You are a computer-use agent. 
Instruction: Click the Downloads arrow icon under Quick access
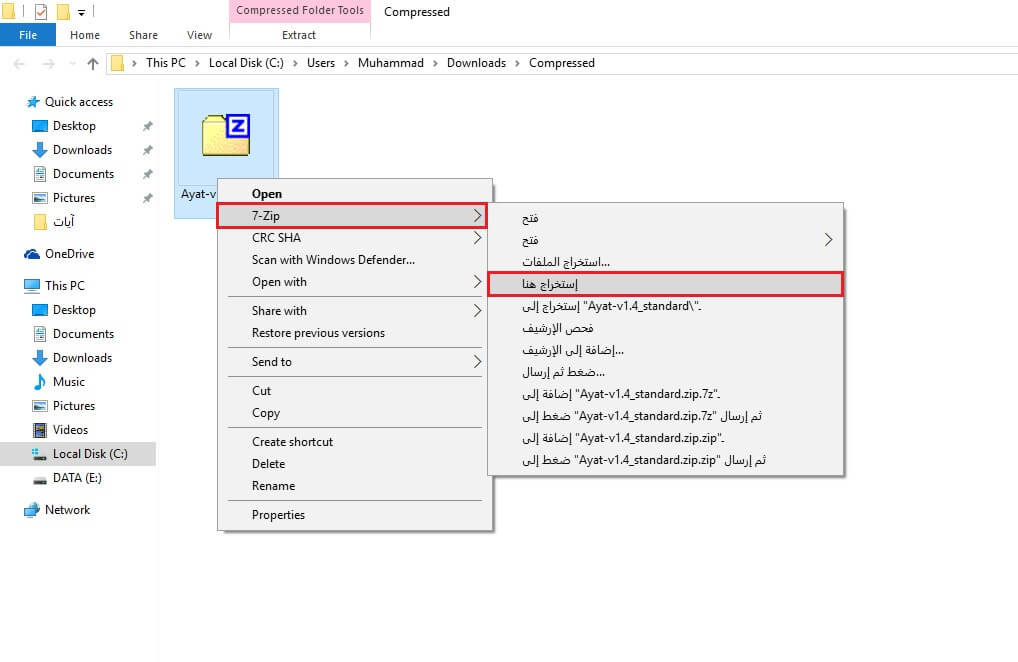[x=40, y=150]
